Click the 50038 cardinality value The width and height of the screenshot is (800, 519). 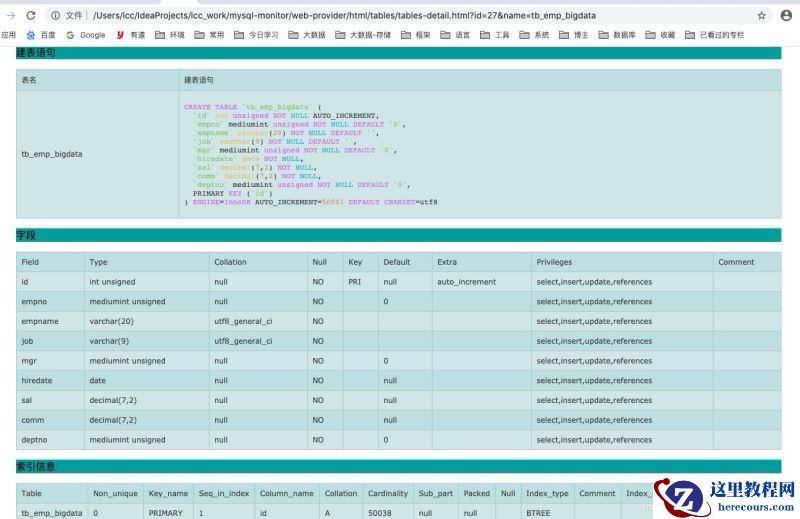point(380,513)
